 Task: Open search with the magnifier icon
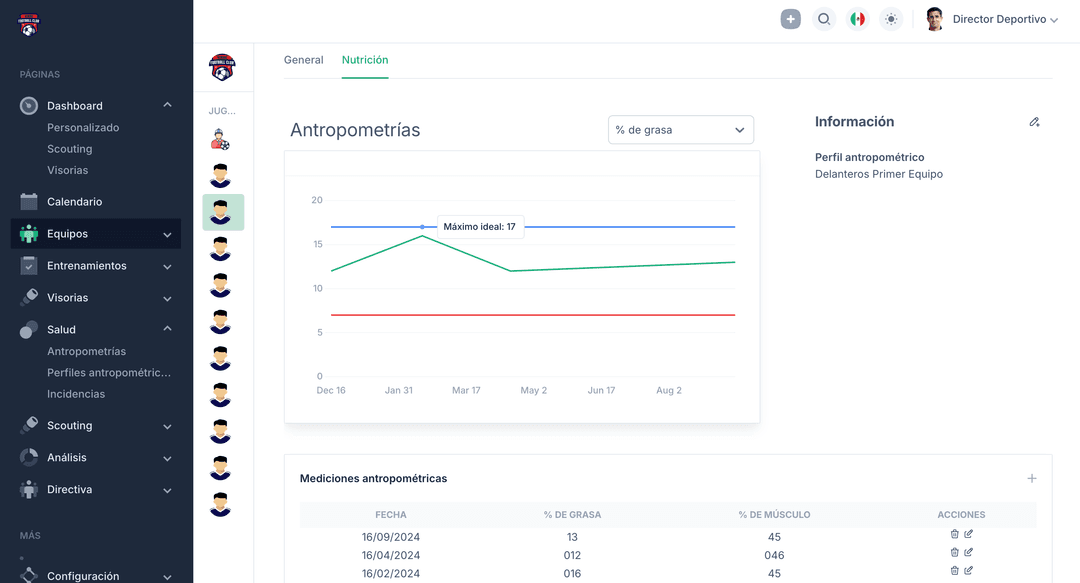(x=824, y=19)
